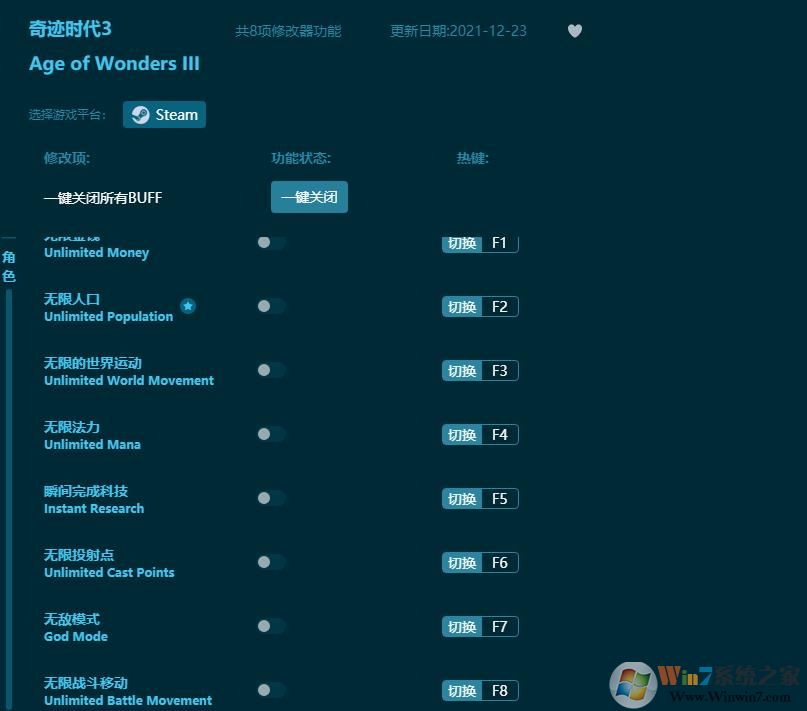The height and width of the screenshot is (711, 807).
Task: Toggle Unlimited World Movement switch
Action: (271, 370)
